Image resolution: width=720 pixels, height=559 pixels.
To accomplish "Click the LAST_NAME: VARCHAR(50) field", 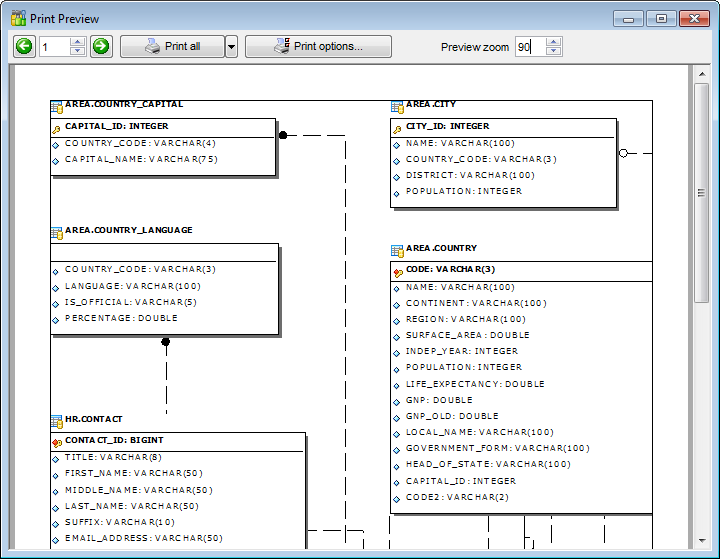I will point(132,506).
